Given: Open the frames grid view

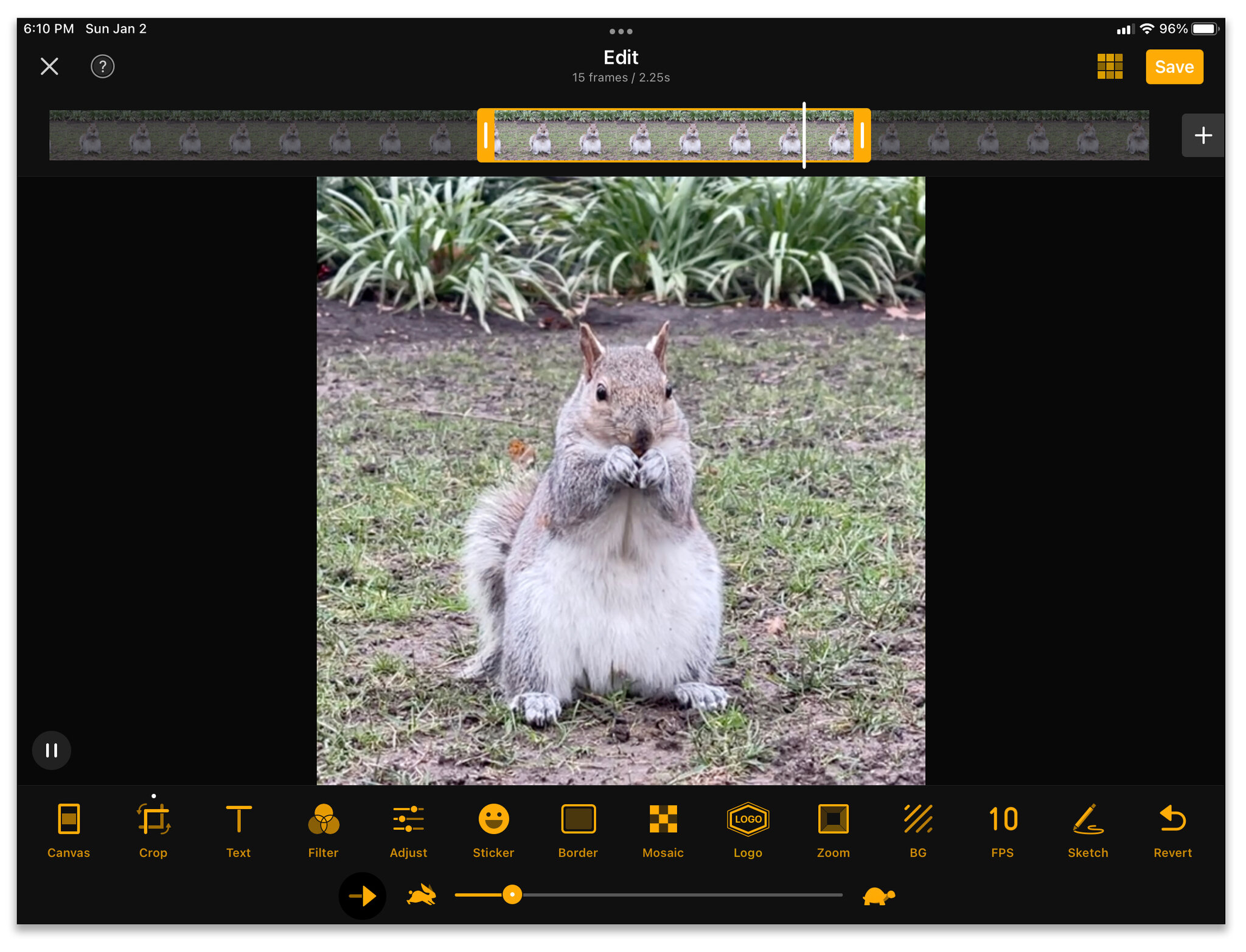Looking at the screenshot, I should [x=1110, y=66].
